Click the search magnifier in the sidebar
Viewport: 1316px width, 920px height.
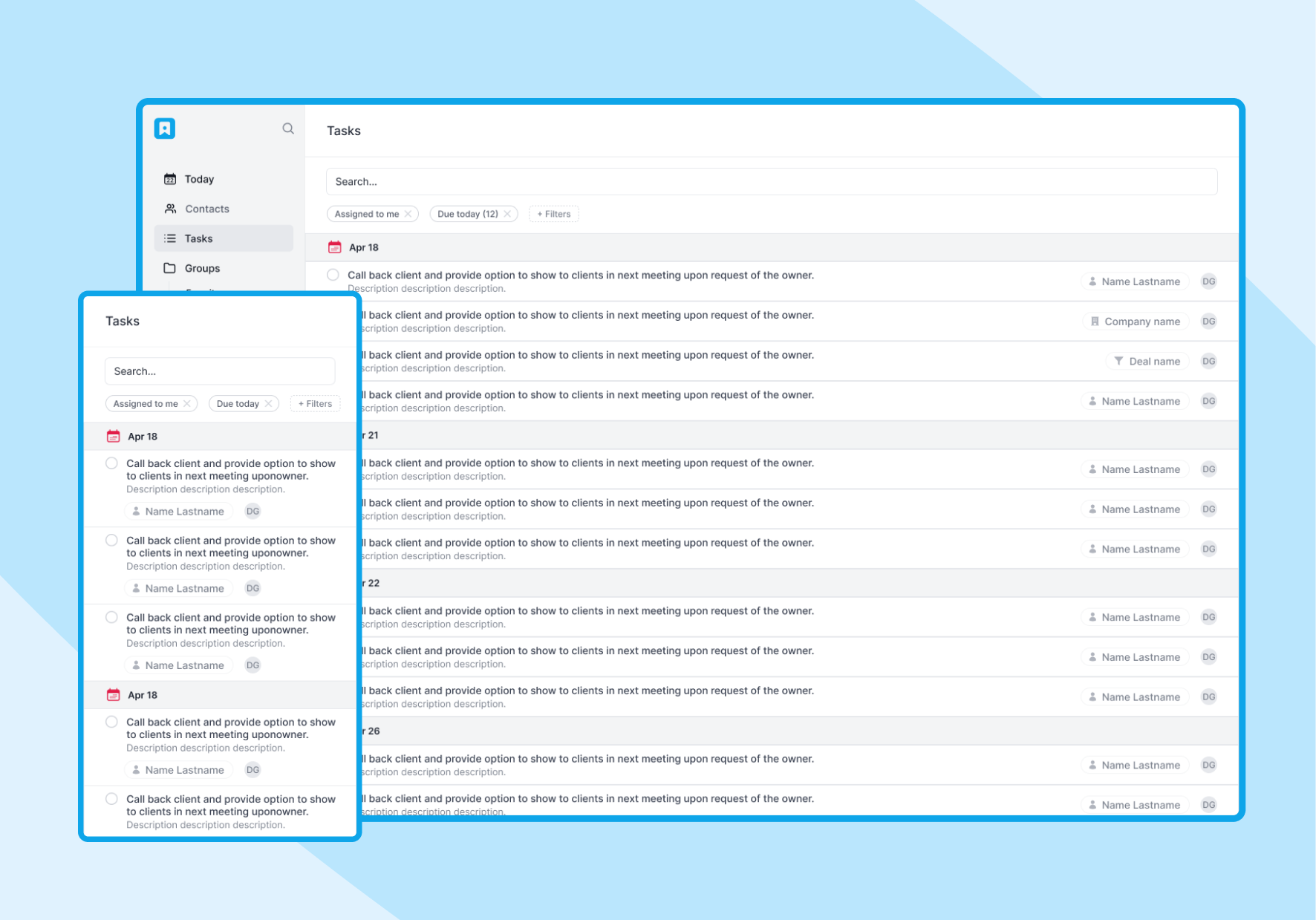click(288, 128)
